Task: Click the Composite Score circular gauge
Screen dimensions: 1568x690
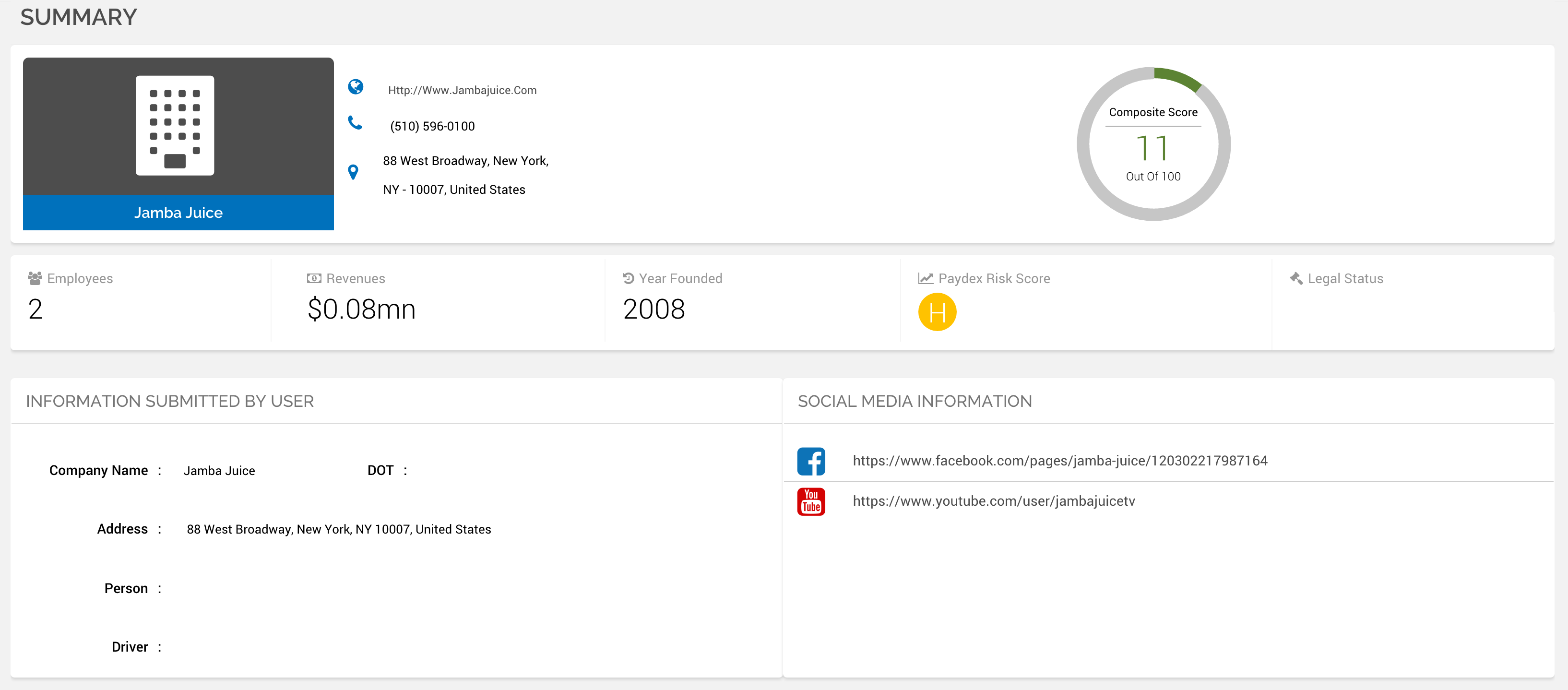Action: tap(1153, 144)
